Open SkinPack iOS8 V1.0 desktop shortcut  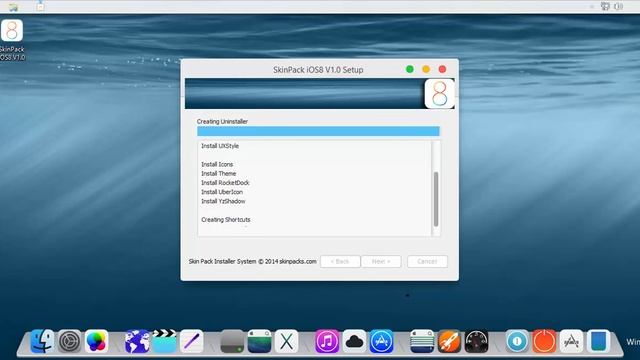click(x=12, y=40)
